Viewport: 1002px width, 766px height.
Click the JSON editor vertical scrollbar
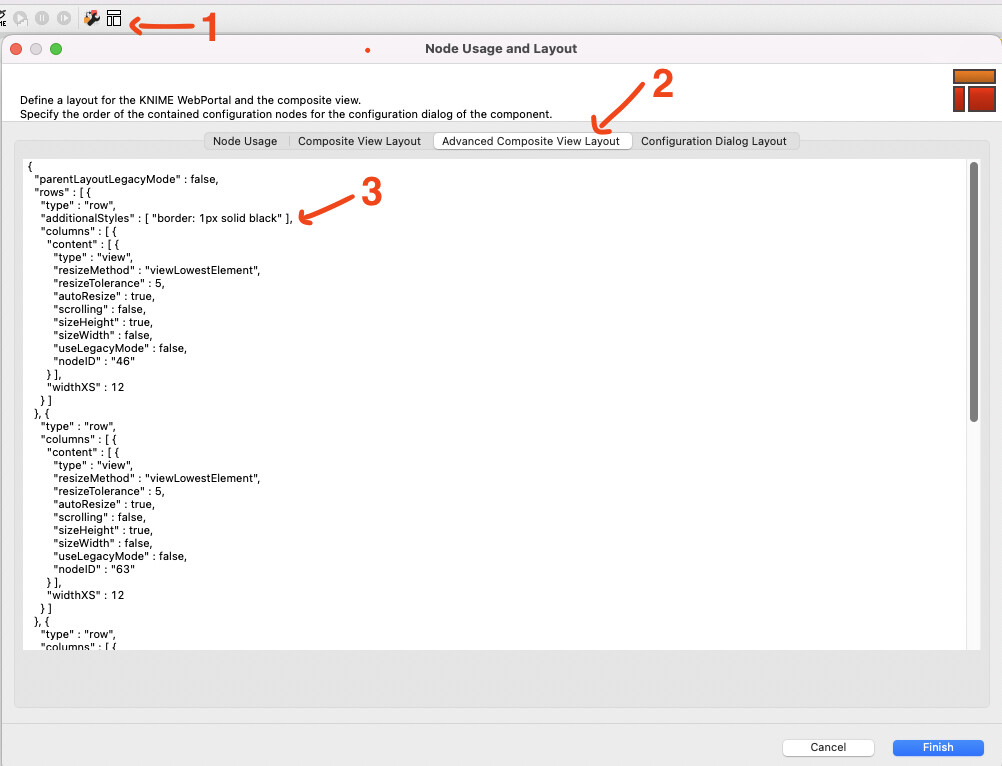(974, 292)
